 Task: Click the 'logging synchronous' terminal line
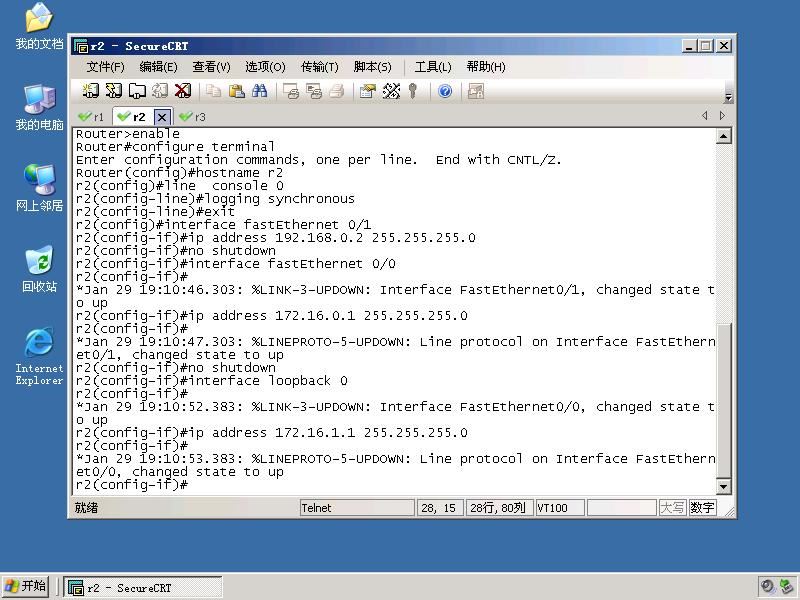coord(215,199)
